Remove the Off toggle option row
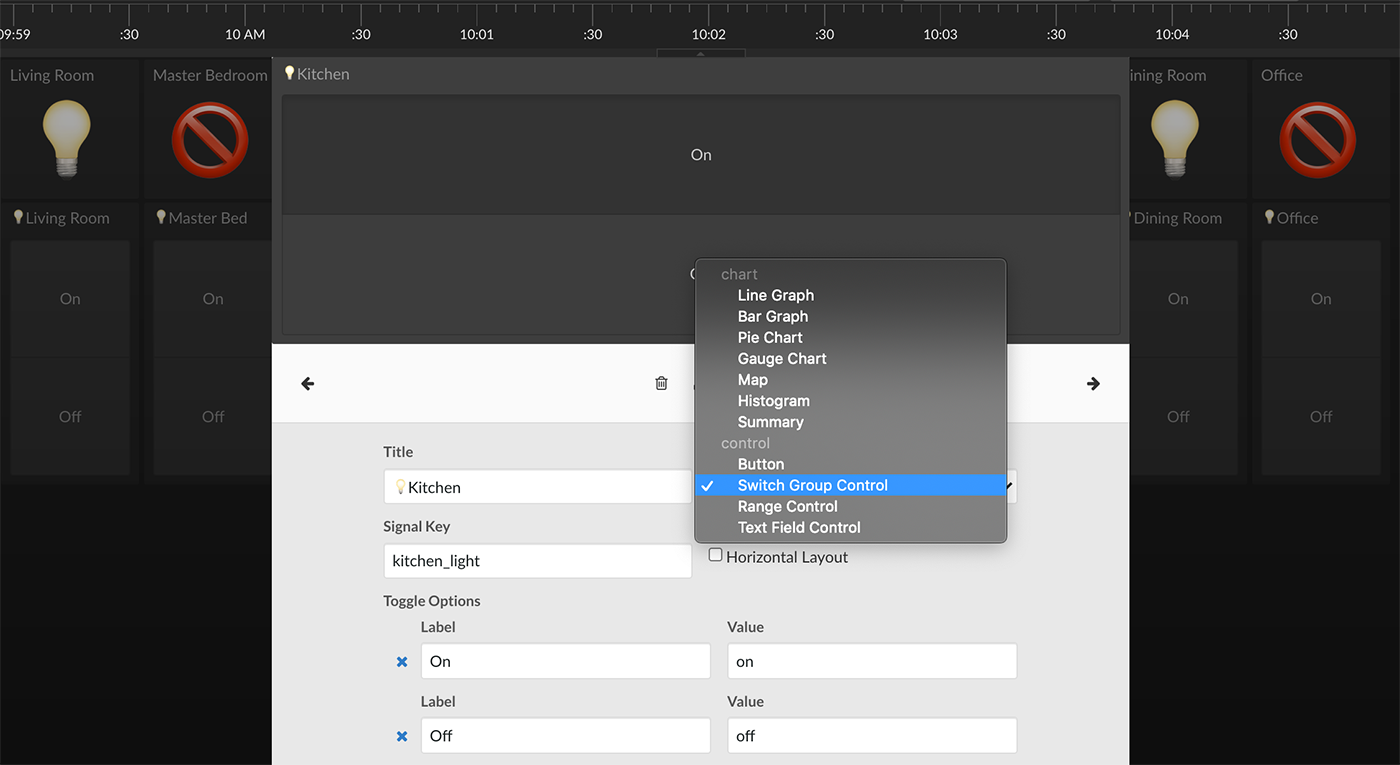 tap(402, 736)
